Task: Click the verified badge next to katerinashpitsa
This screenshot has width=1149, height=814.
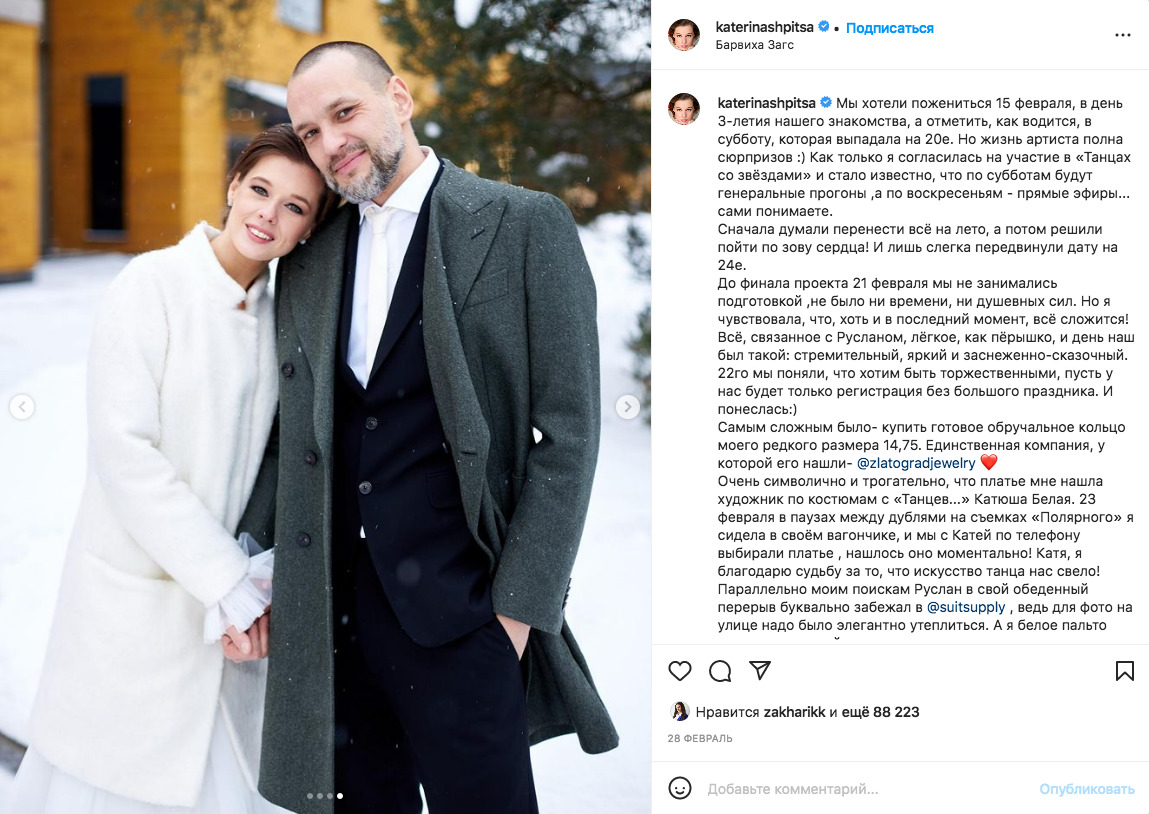Action: click(824, 27)
